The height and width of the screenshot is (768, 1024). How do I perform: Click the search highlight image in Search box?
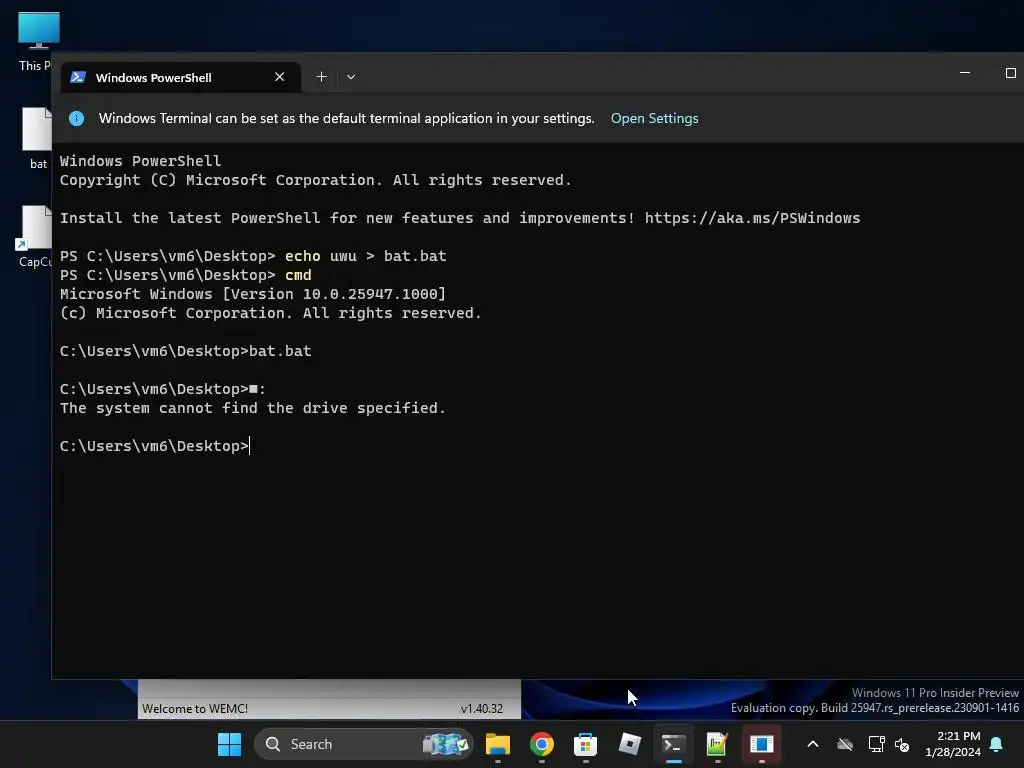(445, 744)
